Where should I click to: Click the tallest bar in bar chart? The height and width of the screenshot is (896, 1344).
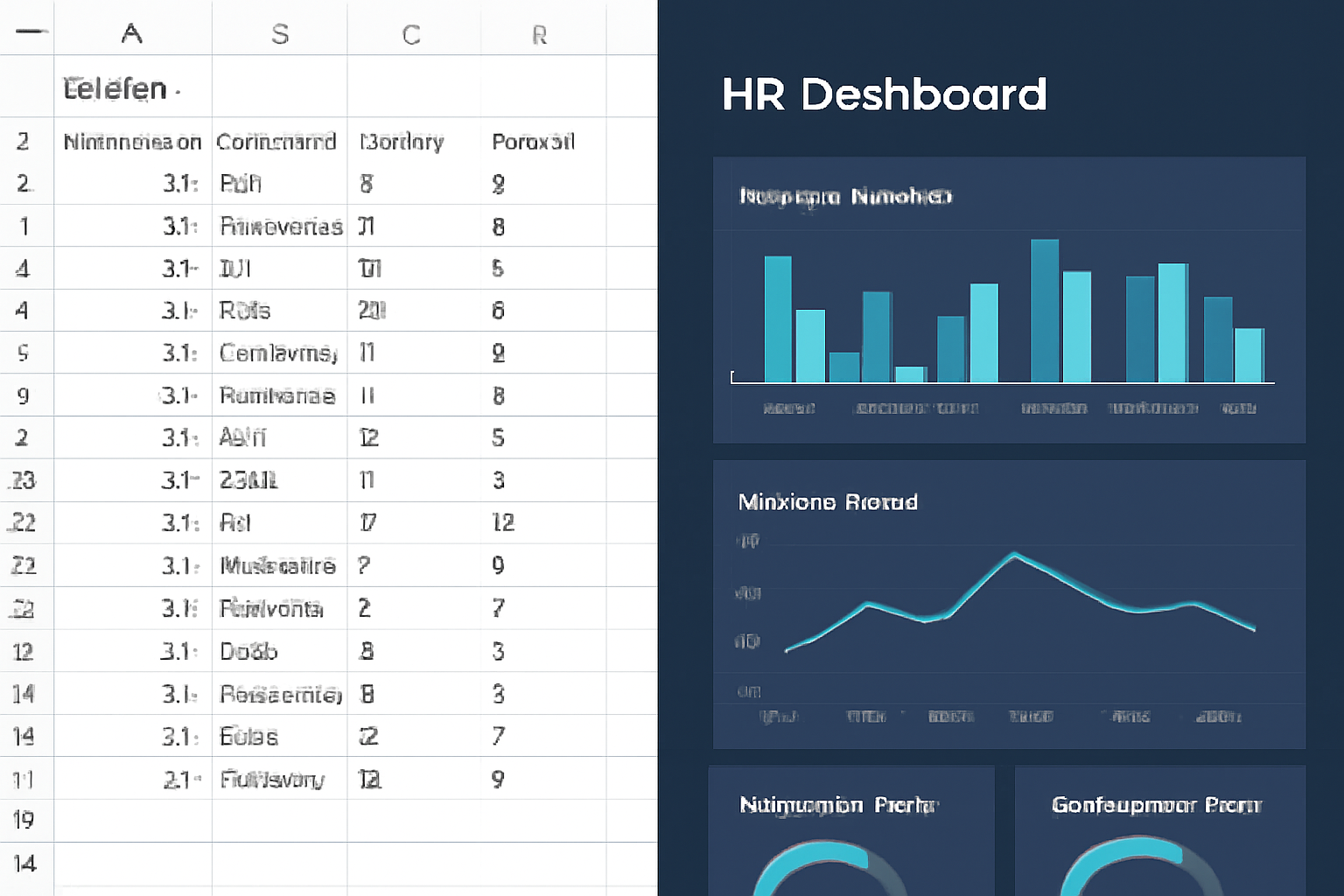click(x=1045, y=311)
